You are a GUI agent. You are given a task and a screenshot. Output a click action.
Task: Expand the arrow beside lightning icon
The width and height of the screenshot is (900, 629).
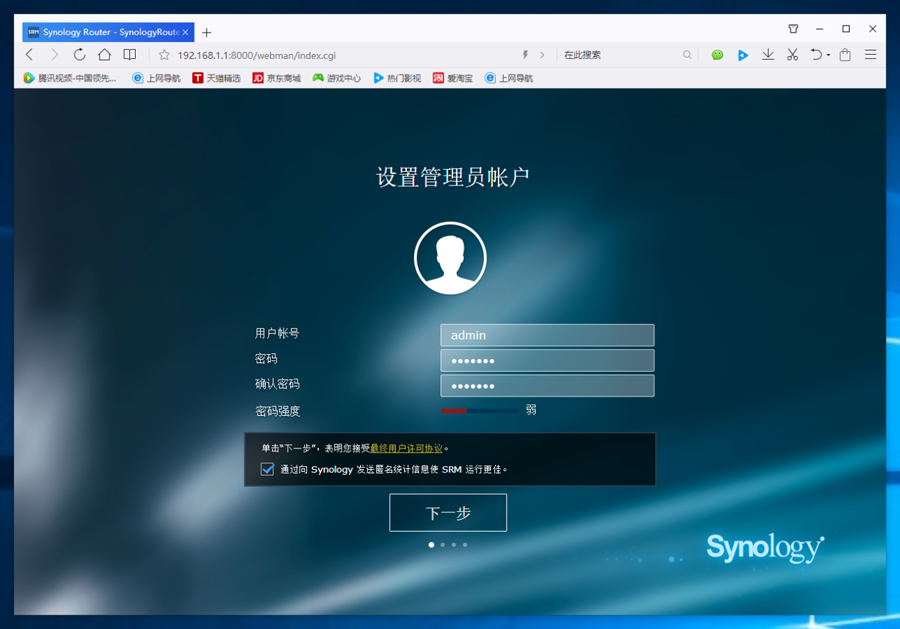(x=543, y=55)
